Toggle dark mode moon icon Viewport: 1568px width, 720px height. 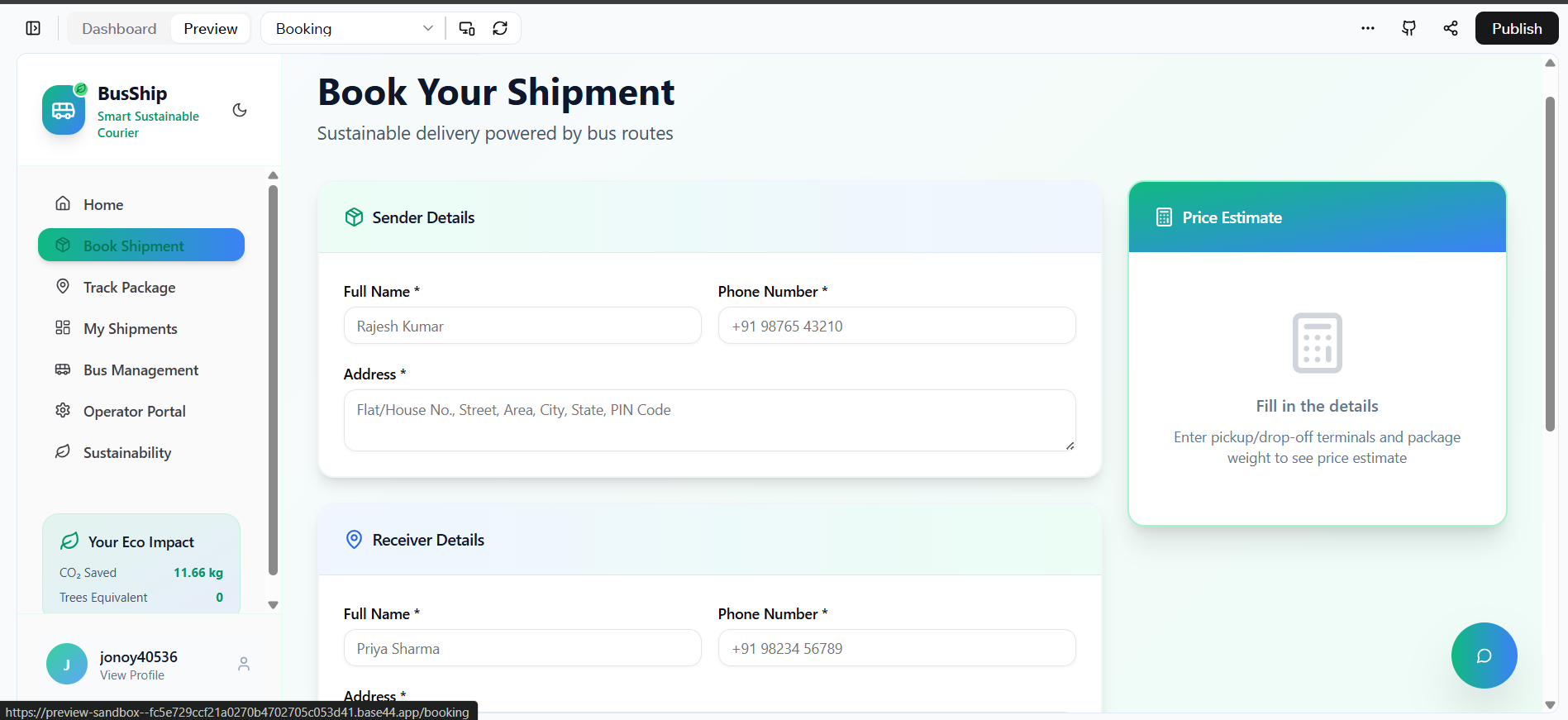(240, 110)
